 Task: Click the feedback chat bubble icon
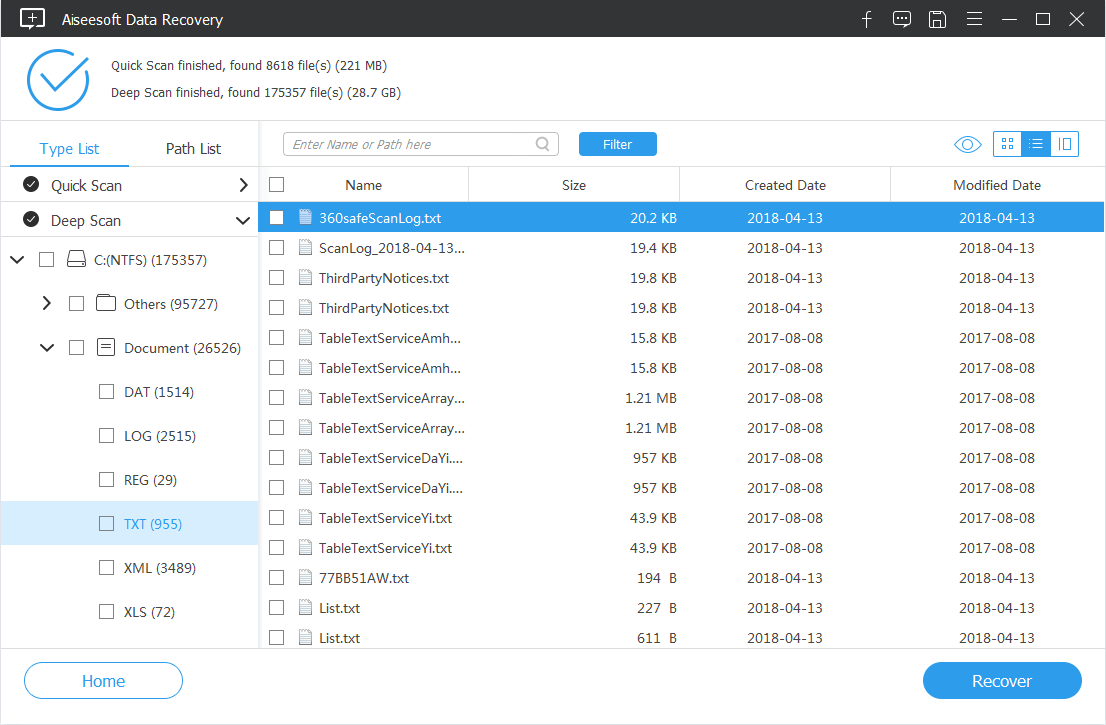pyautogui.click(x=902, y=19)
